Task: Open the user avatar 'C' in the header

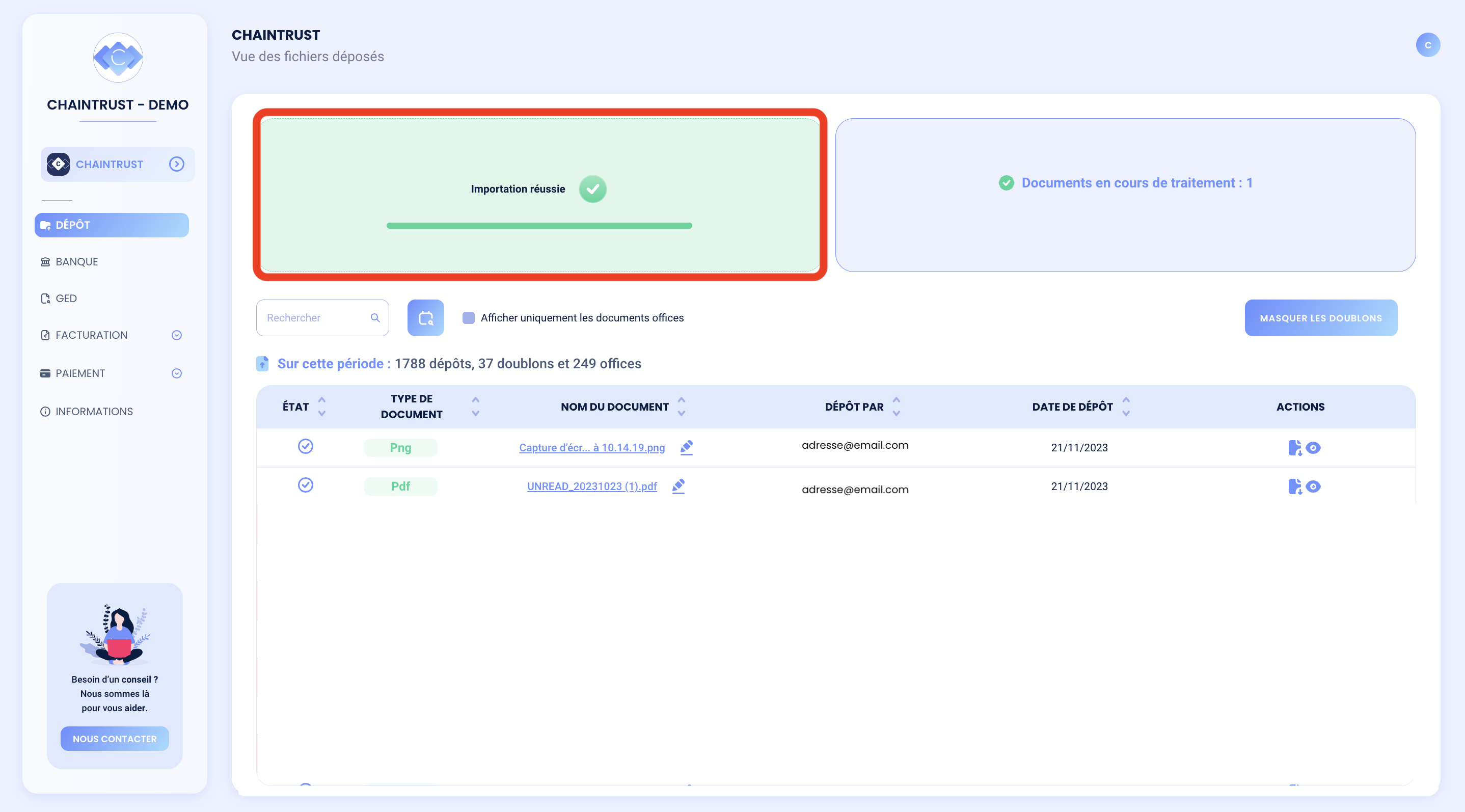Action: [1427, 45]
